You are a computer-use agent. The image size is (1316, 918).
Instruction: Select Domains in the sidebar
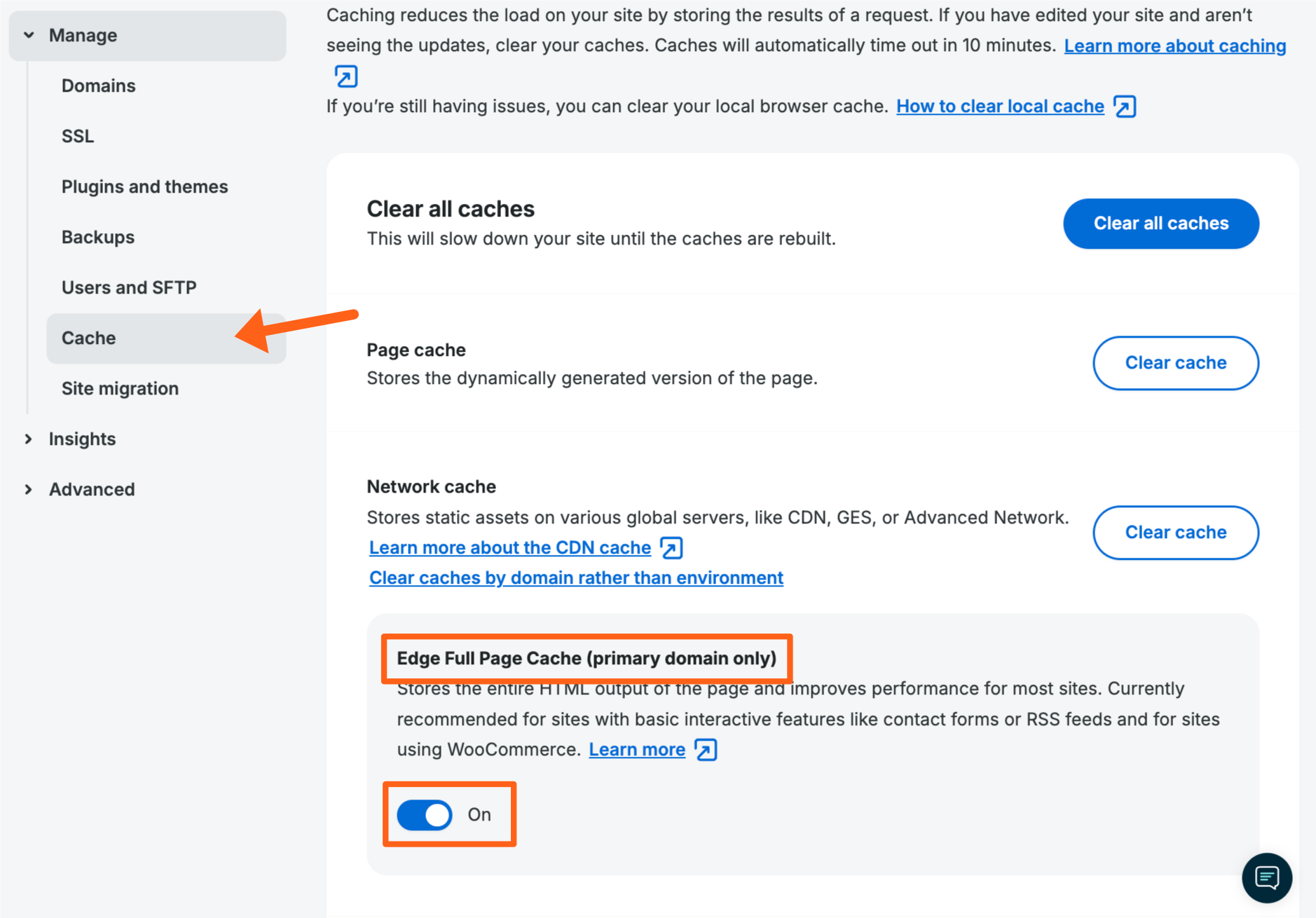click(x=98, y=85)
